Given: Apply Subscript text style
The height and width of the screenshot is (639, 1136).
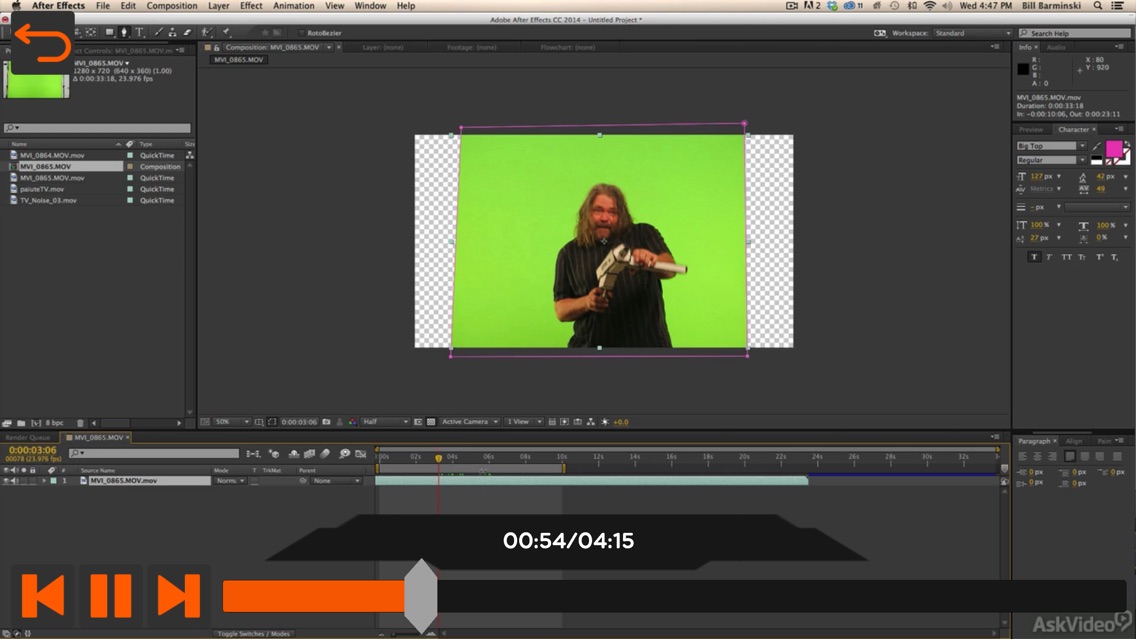Looking at the screenshot, I should coord(1114,257).
